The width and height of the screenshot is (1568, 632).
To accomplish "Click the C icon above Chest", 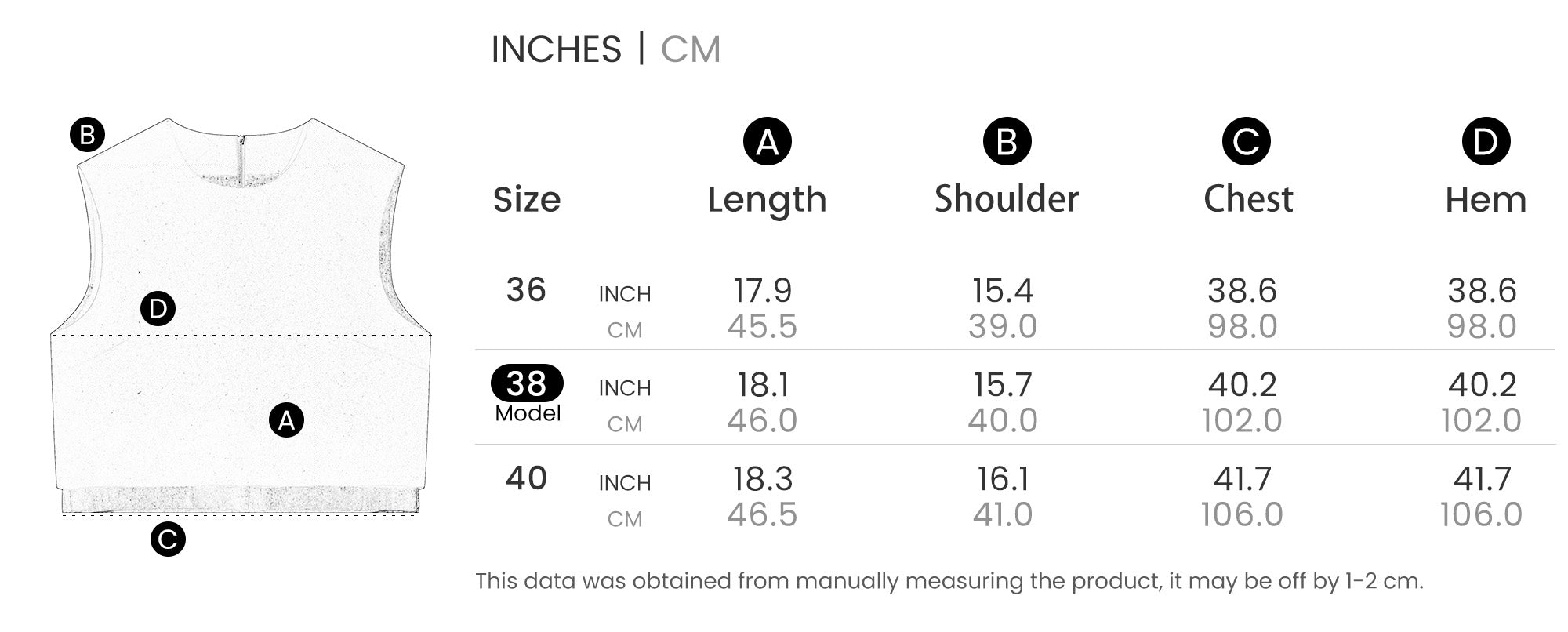I will point(1246,142).
